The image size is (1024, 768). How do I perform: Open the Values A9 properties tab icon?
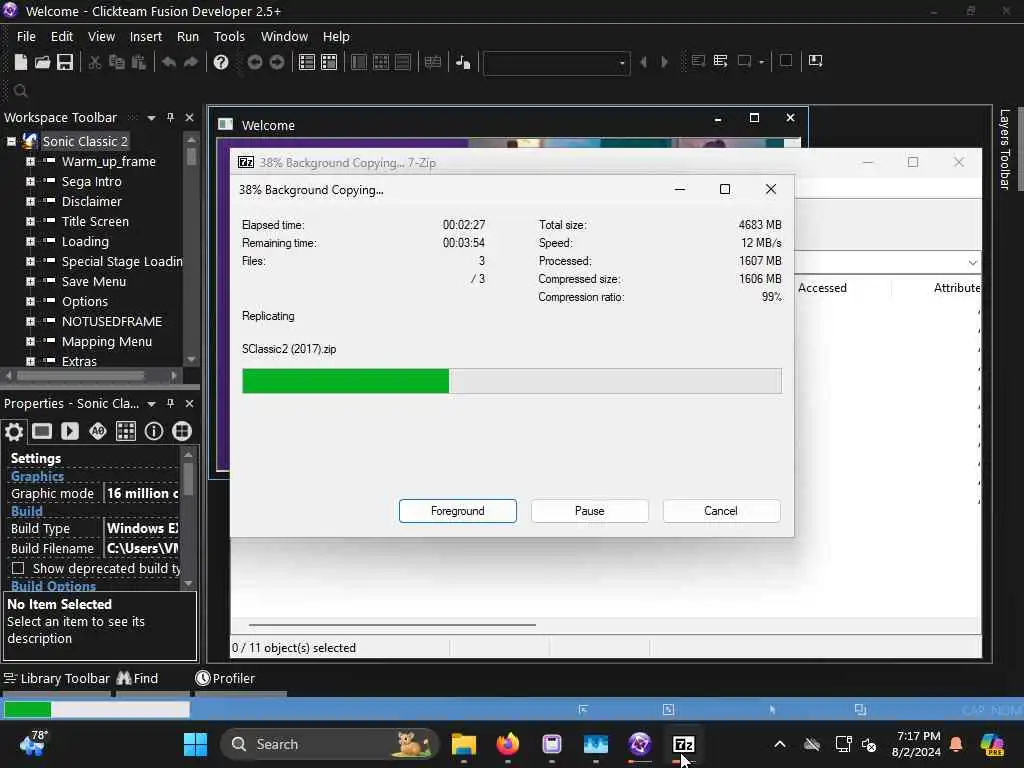(98, 432)
